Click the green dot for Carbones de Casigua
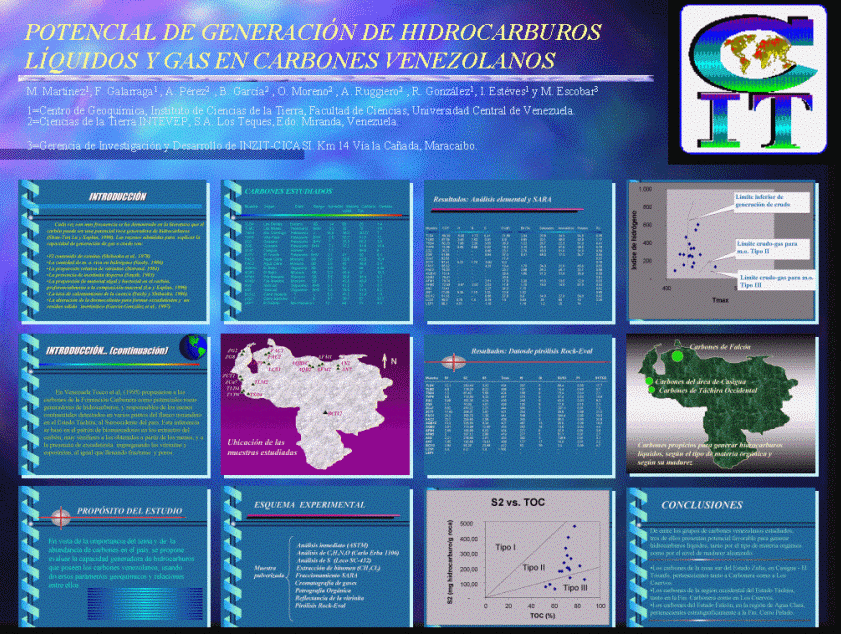The image size is (841, 634). click(x=649, y=381)
